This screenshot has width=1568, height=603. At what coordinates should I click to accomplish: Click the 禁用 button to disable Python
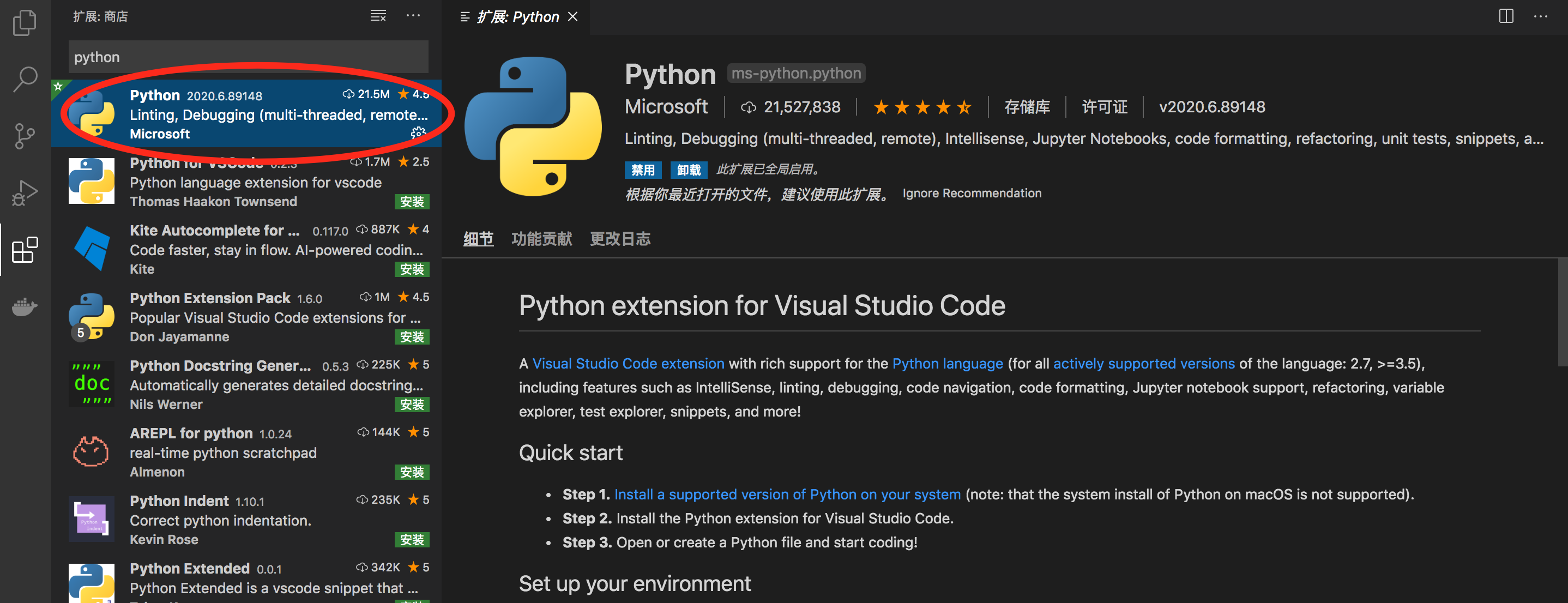click(643, 170)
